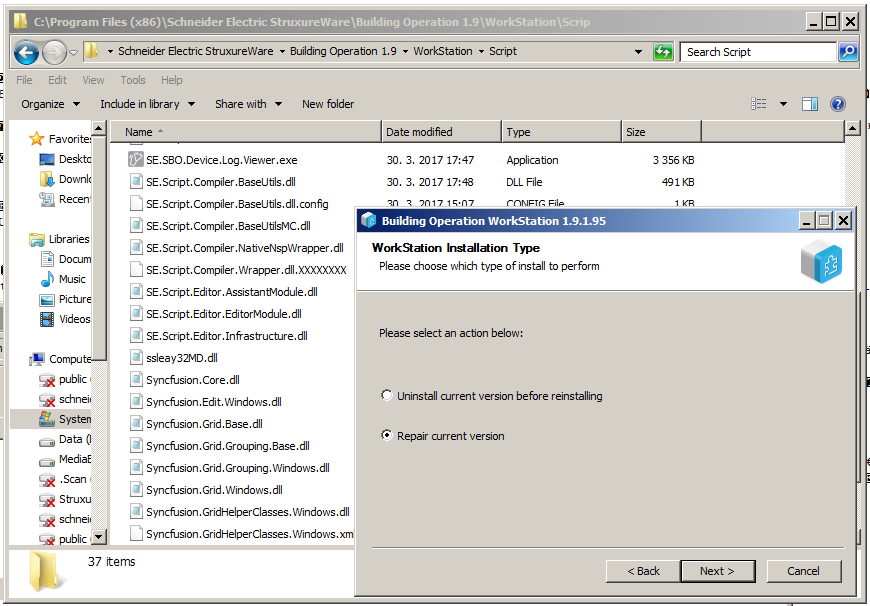Select ssleay32MD.dll file icon

(x=136, y=357)
